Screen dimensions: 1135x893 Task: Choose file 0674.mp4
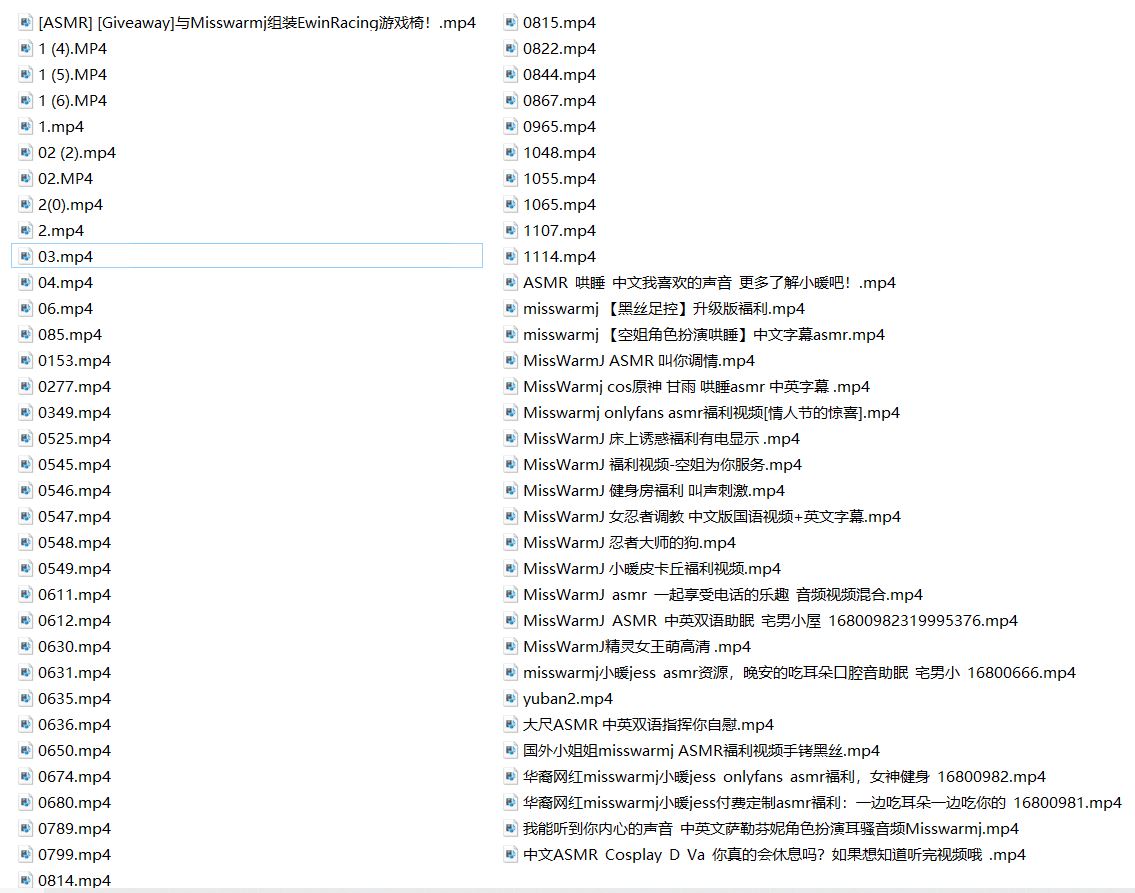(x=75, y=776)
